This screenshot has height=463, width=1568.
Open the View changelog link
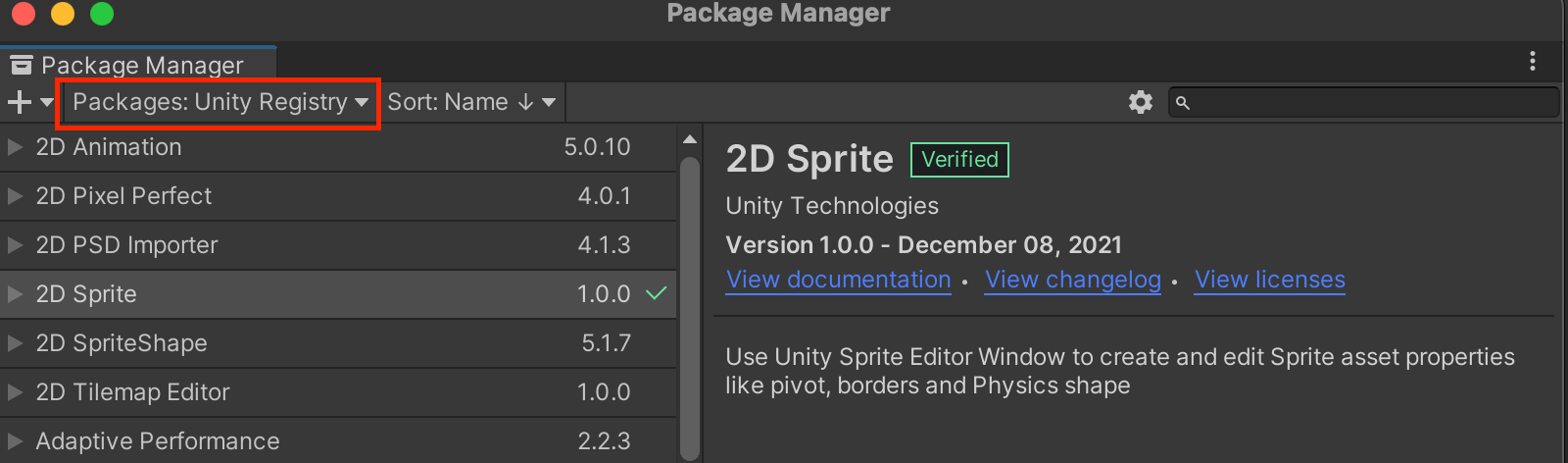1073,280
